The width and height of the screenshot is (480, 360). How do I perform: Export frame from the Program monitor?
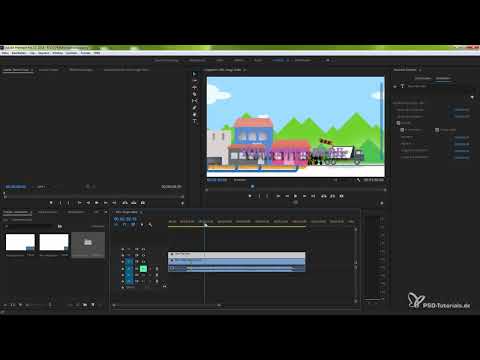341,196
